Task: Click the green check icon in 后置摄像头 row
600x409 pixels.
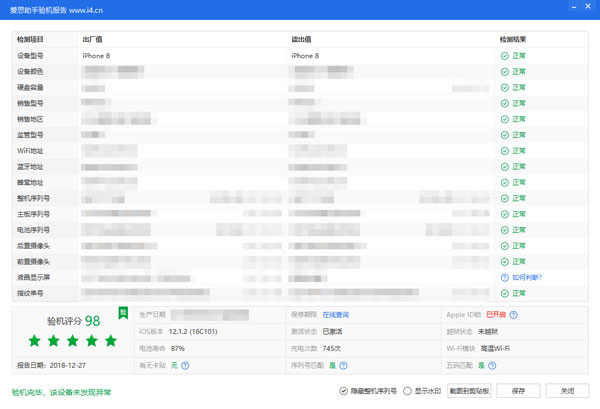Action: (x=505, y=246)
